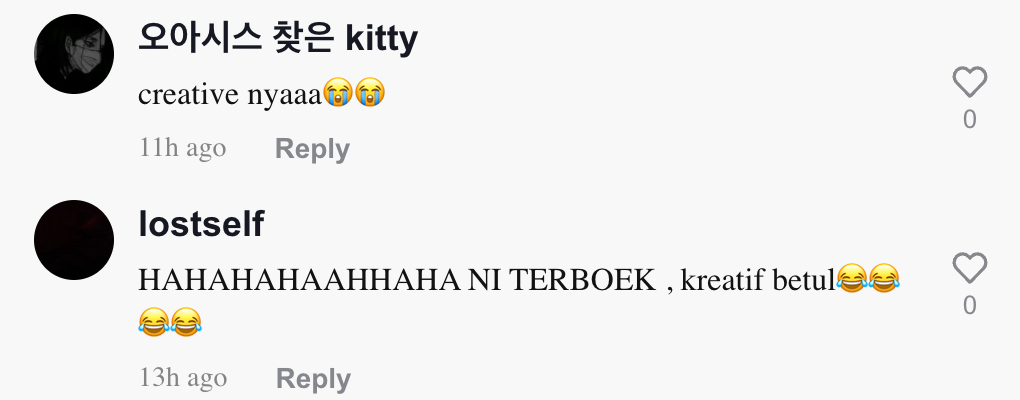Reply to the "NI TERBOEK" comment
1020x400 pixels.
313,379
